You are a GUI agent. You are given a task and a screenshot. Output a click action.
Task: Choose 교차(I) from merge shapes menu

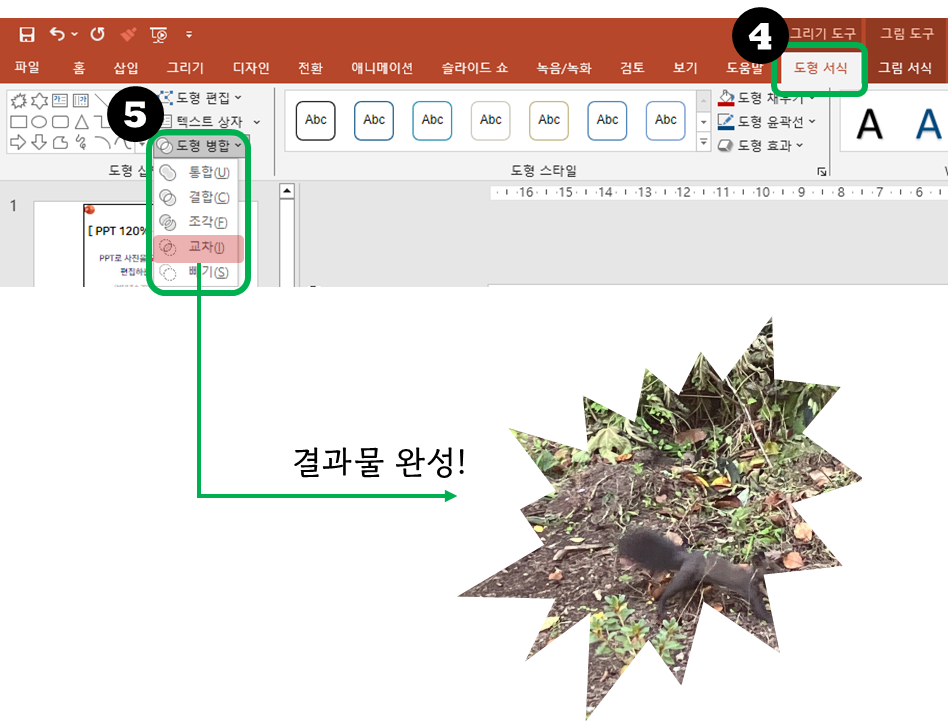(x=199, y=247)
